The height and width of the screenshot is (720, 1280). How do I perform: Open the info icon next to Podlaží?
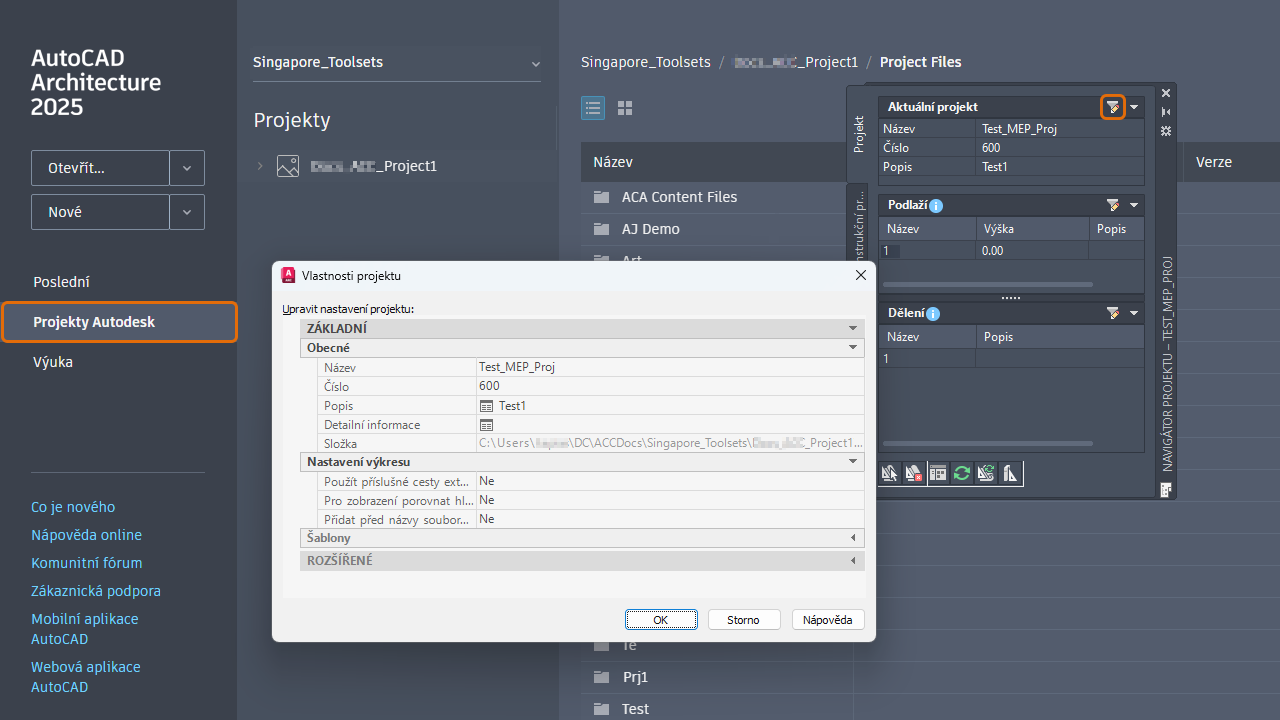[936, 206]
